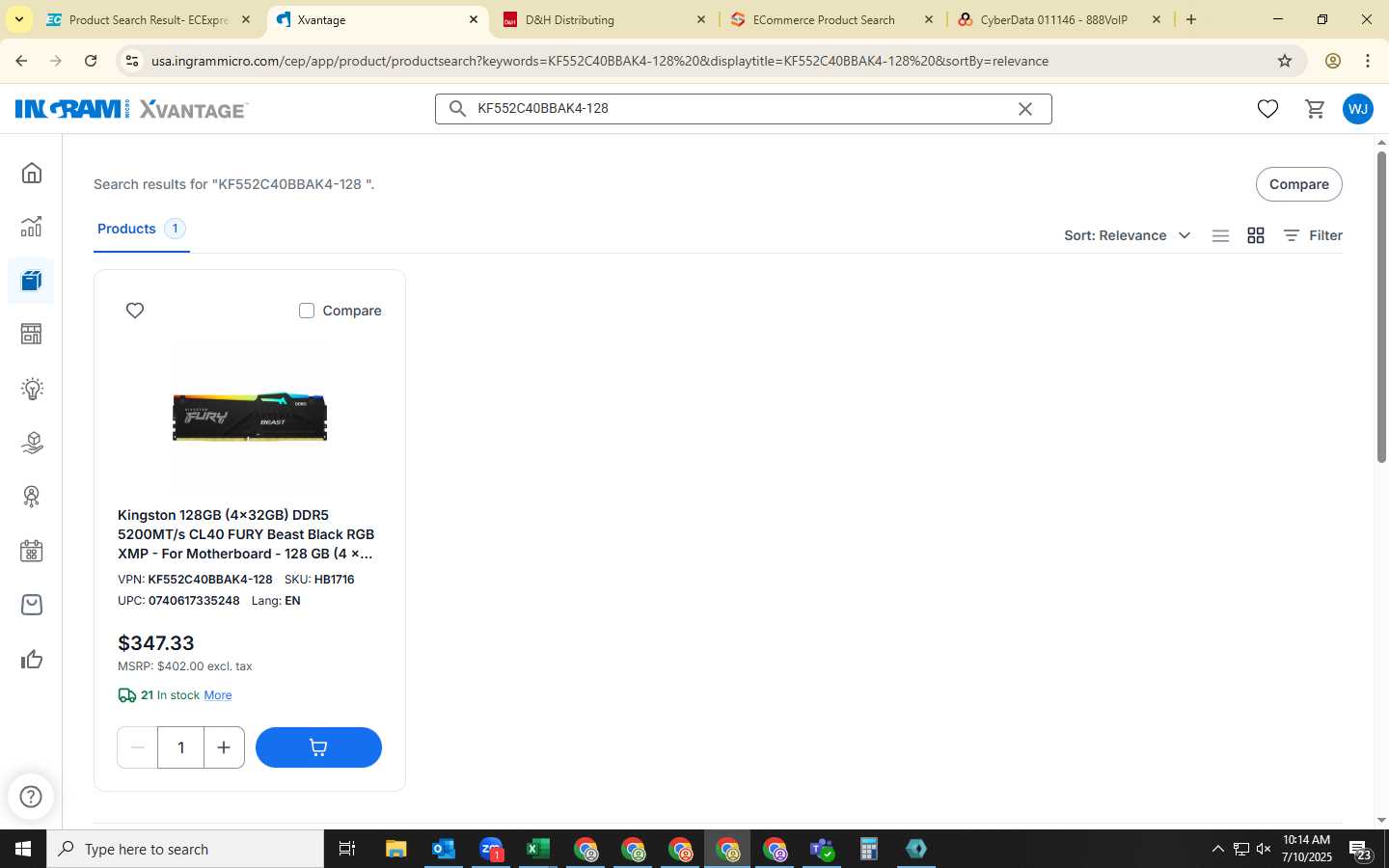Open the calendar icon in the sidebar

click(32, 551)
